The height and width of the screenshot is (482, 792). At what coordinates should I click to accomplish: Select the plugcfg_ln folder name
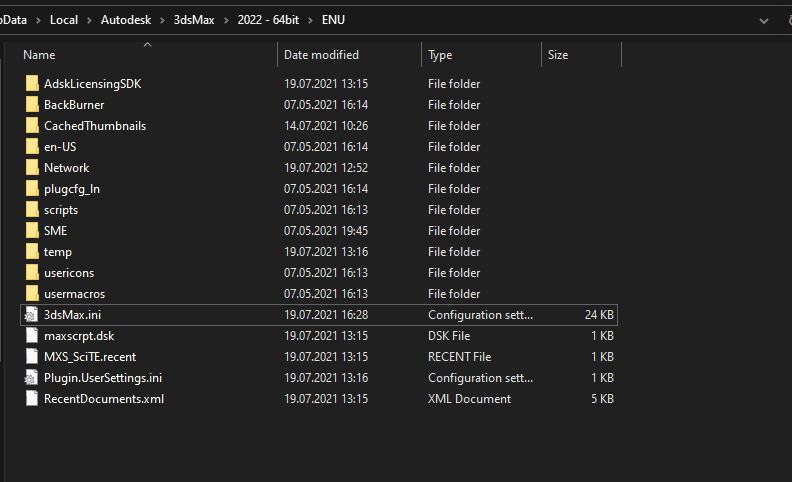tap(72, 188)
